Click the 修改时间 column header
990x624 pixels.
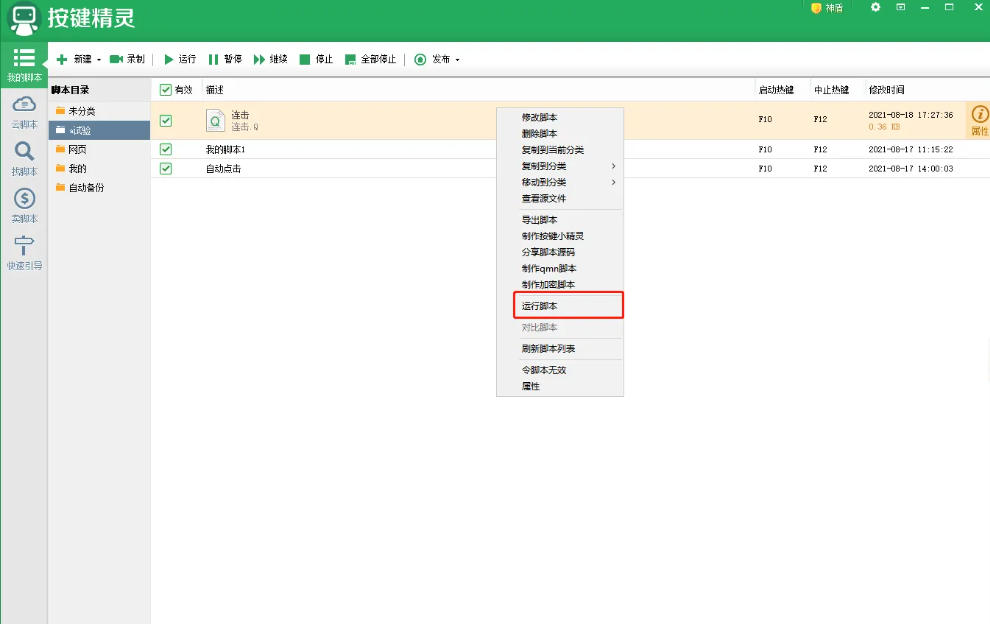(887, 90)
